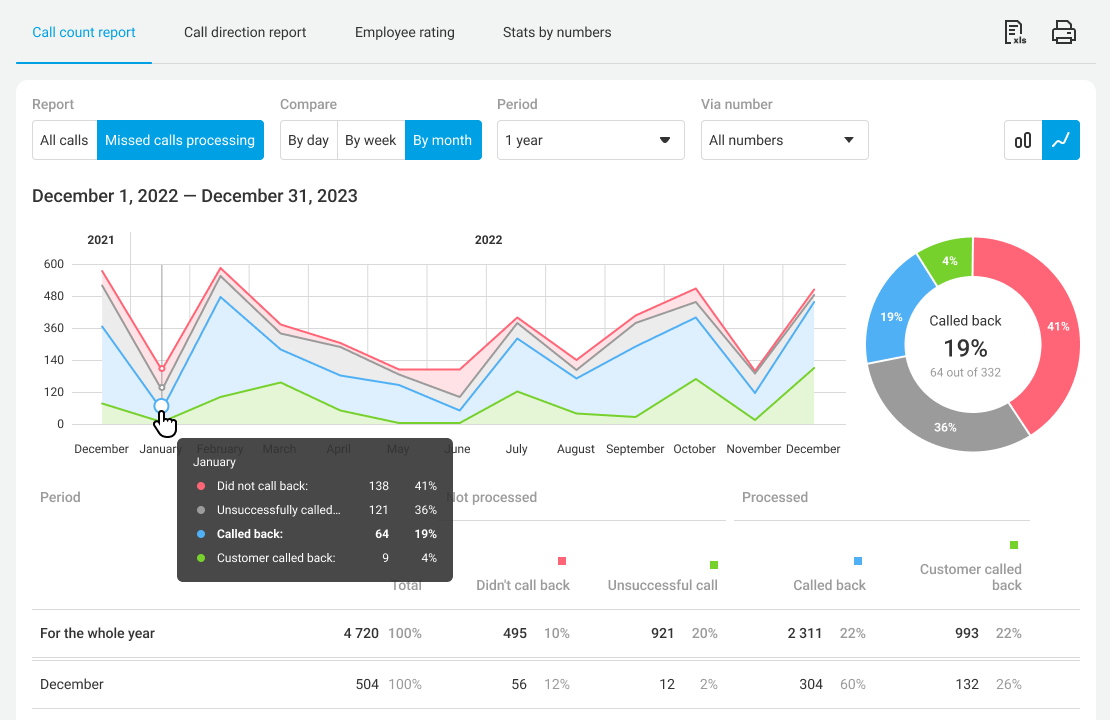Screen dimensions: 1110x720
Task: Select the All calls report option
Action: pos(64,140)
